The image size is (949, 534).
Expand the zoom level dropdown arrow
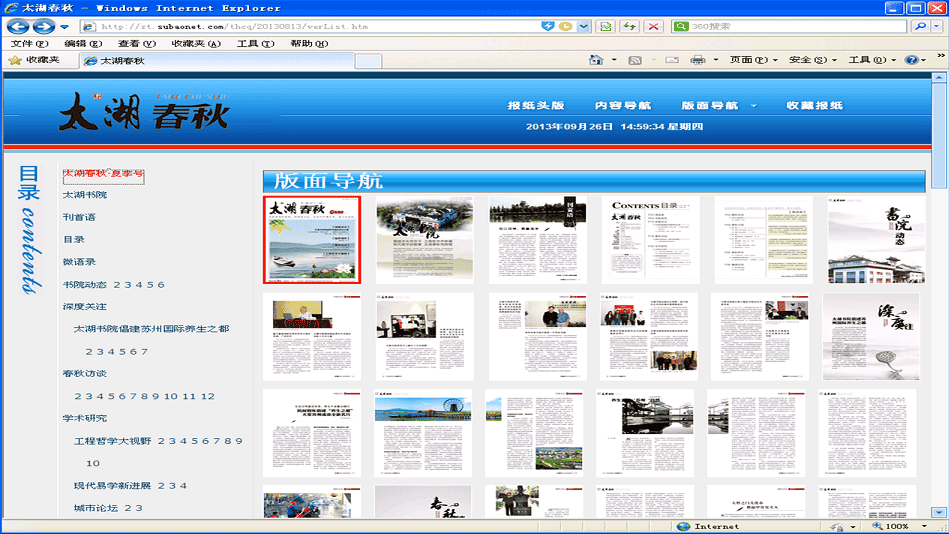[x=924, y=526]
